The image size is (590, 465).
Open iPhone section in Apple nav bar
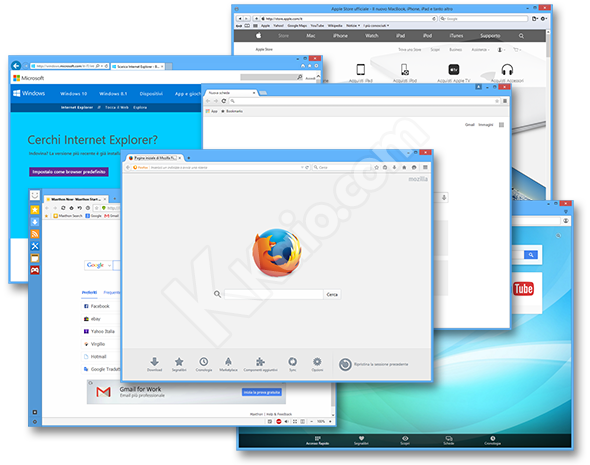(340, 36)
